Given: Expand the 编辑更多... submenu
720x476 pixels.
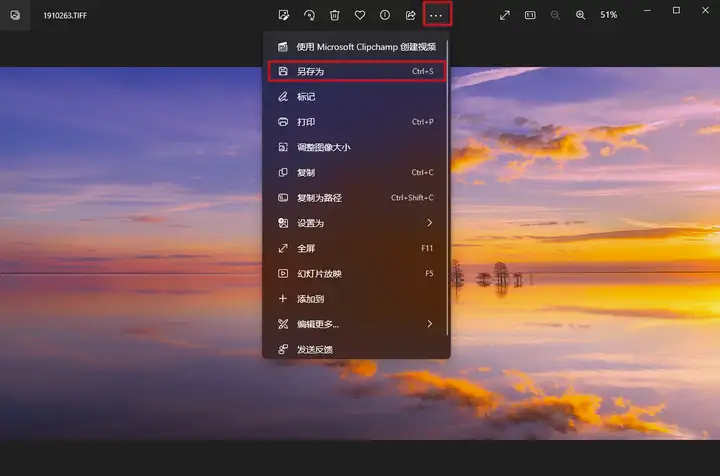Looking at the screenshot, I should point(356,324).
